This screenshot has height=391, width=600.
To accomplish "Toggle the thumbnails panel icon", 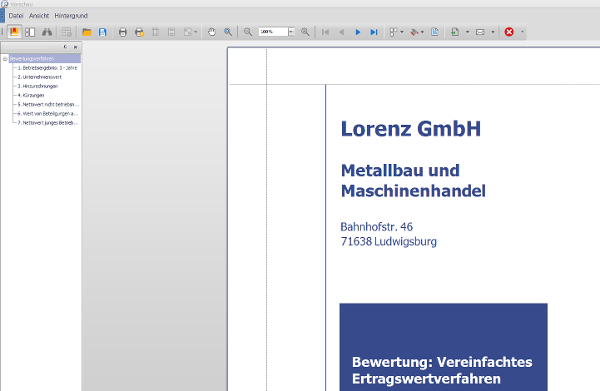I will [30, 32].
